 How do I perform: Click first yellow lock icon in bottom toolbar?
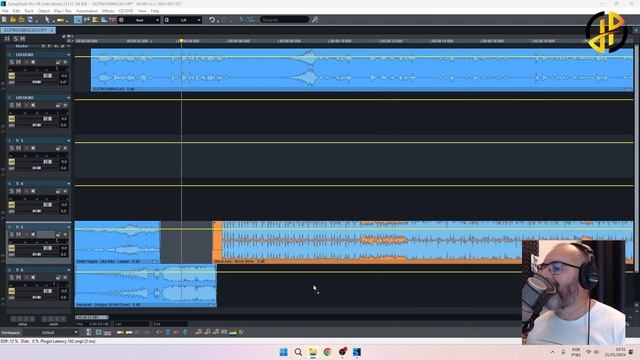[x=198, y=332]
